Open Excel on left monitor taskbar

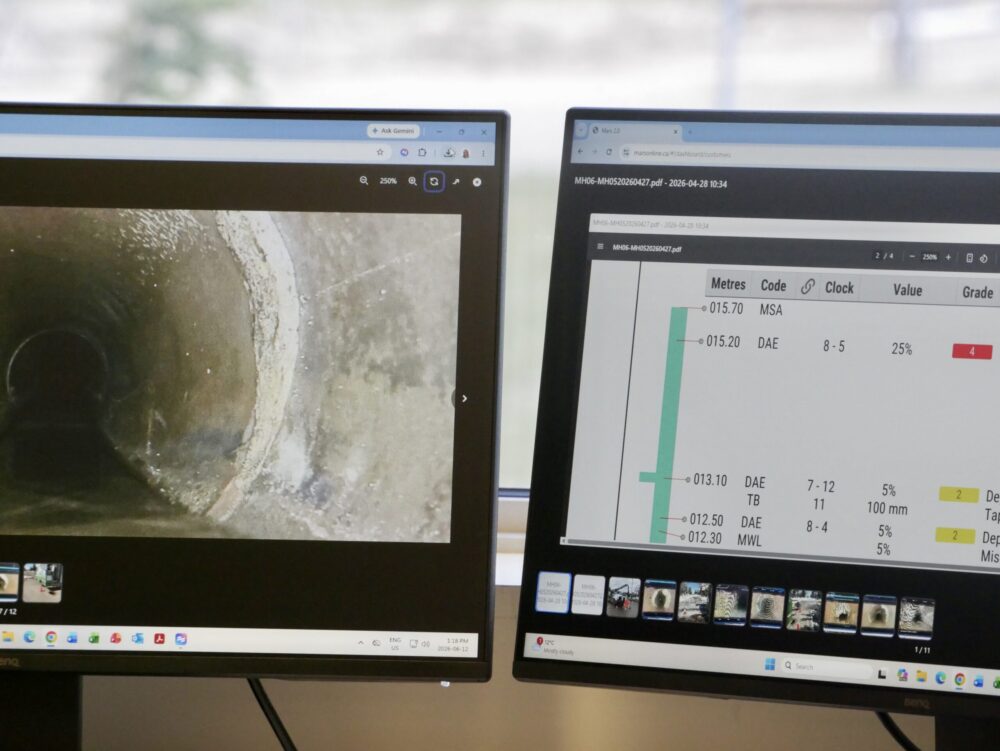tap(94, 638)
